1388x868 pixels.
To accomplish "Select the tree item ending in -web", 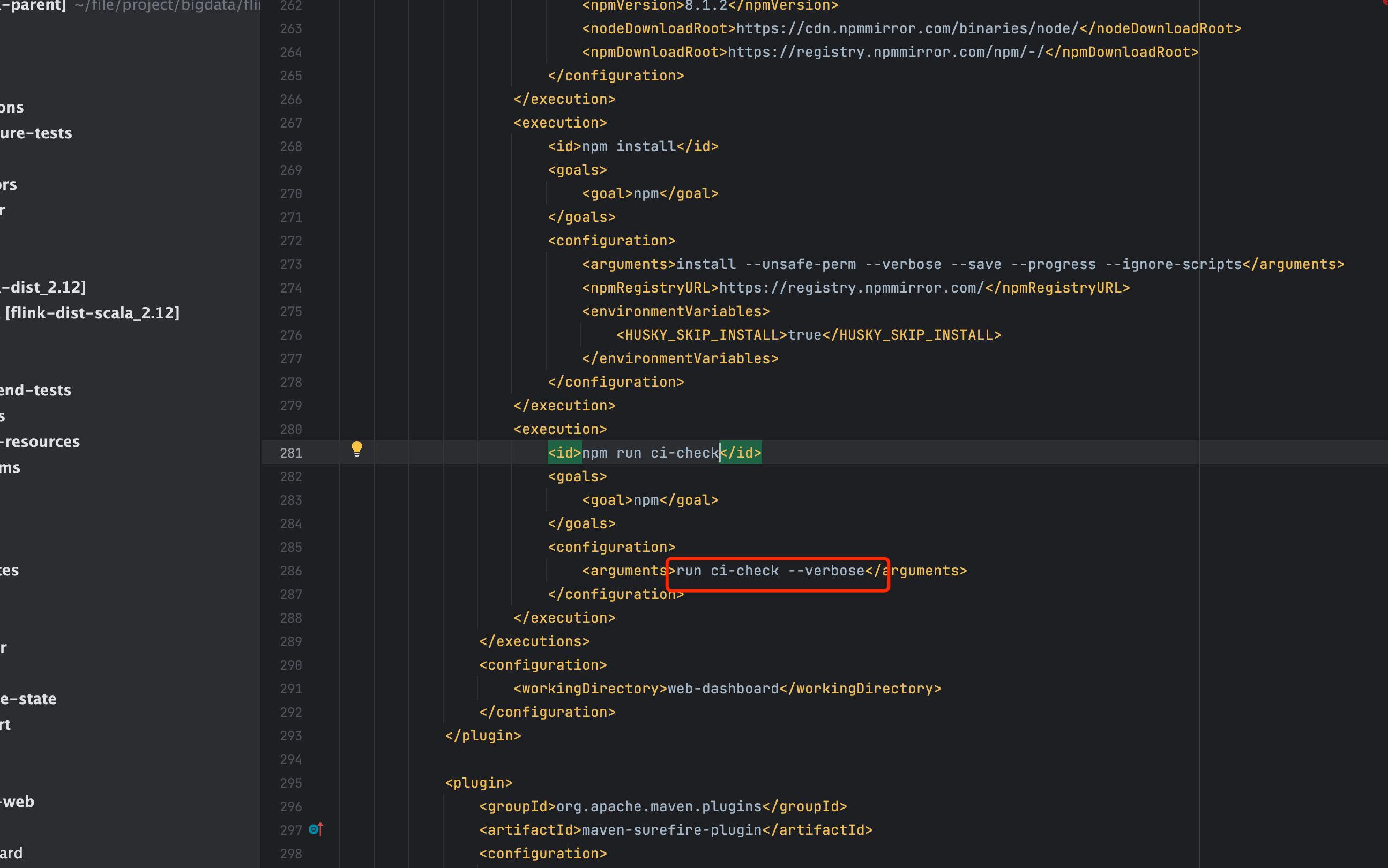I will 17,802.
